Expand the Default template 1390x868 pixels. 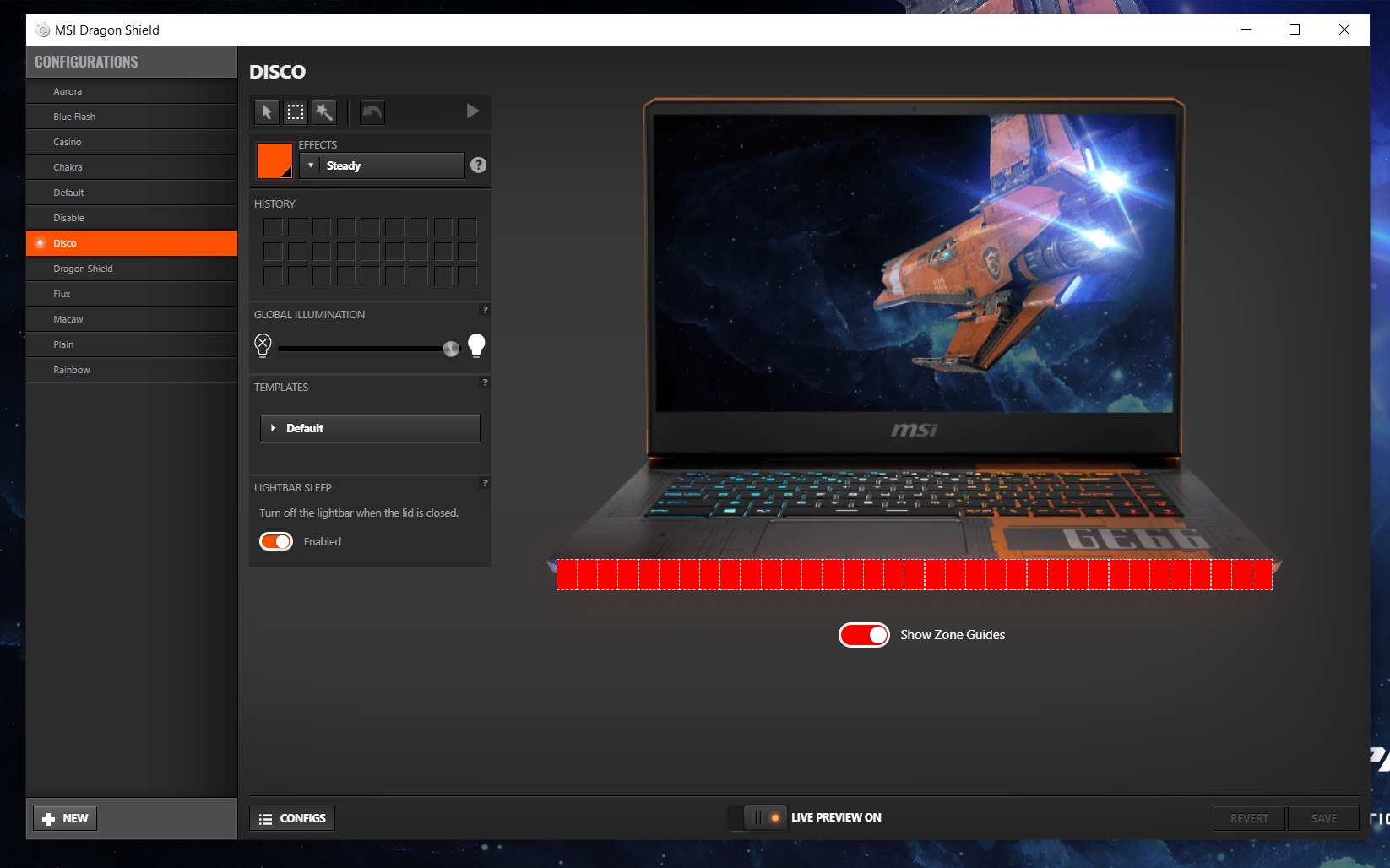click(370, 428)
